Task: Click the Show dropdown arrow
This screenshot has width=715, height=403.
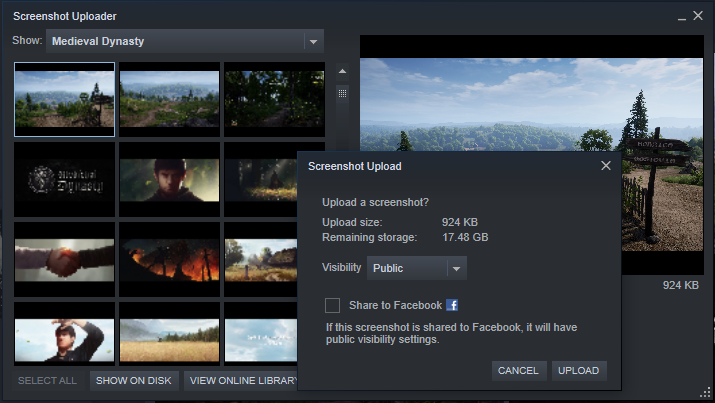Action: (313, 41)
